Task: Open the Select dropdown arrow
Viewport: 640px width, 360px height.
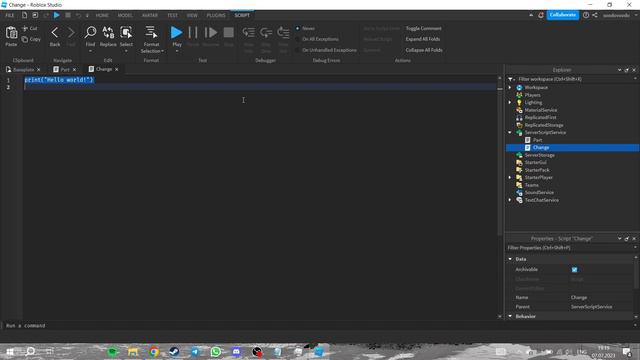Action: pos(126,51)
